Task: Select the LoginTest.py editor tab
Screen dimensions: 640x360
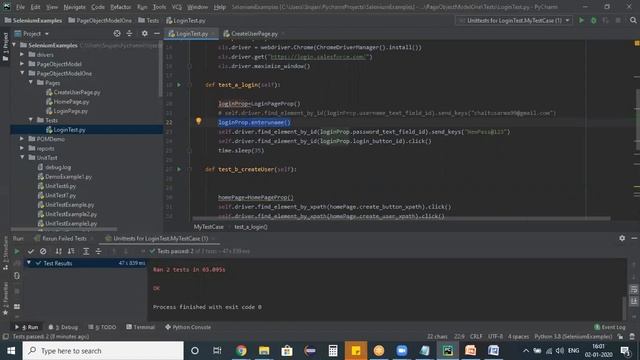Action: click(x=192, y=33)
